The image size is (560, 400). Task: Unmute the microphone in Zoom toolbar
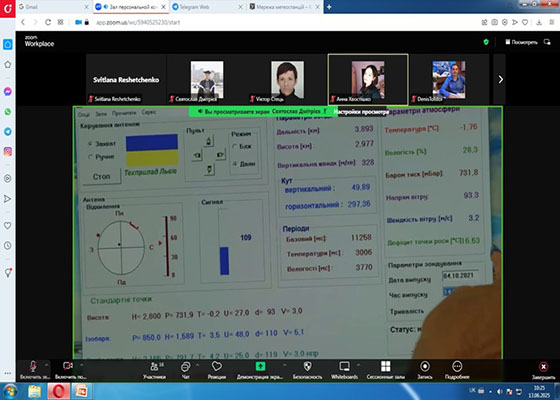[x=33, y=370]
